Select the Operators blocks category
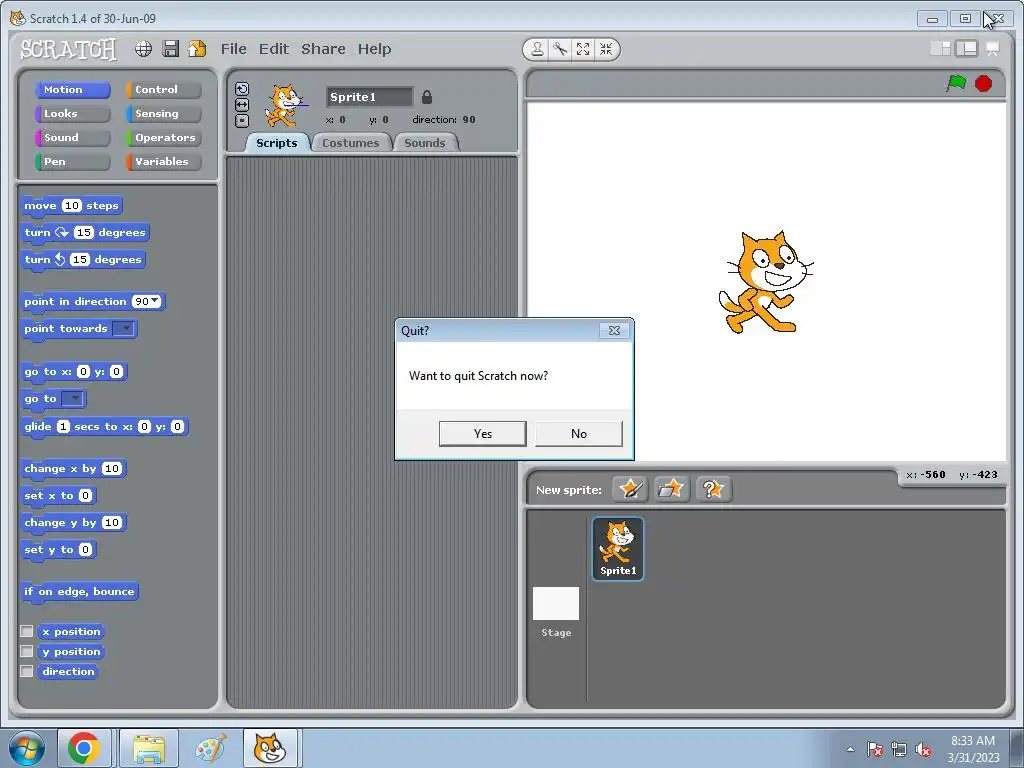 (x=163, y=138)
